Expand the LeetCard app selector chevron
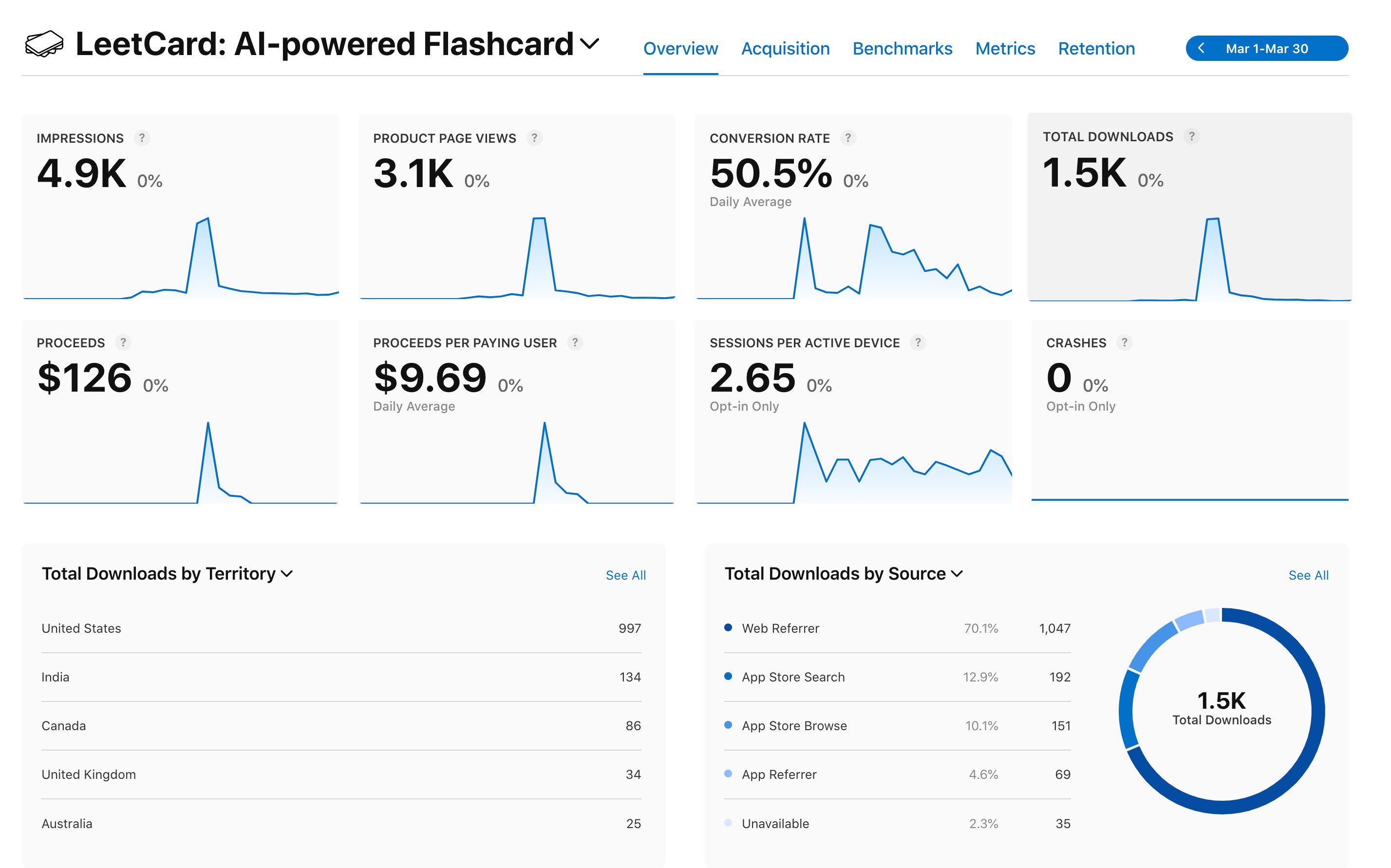Screen dimensions: 1391x868 pos(589,44)
